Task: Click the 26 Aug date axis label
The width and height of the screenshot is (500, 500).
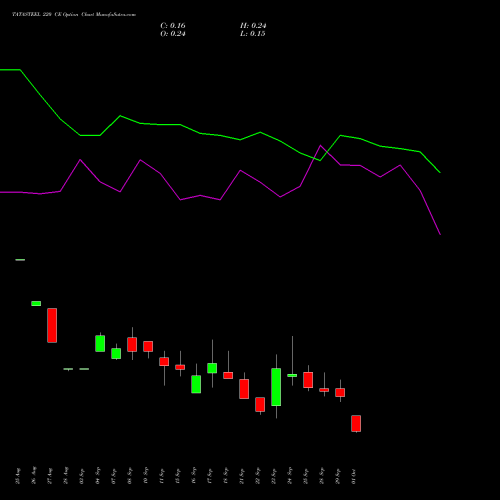Action: (34, 476)
